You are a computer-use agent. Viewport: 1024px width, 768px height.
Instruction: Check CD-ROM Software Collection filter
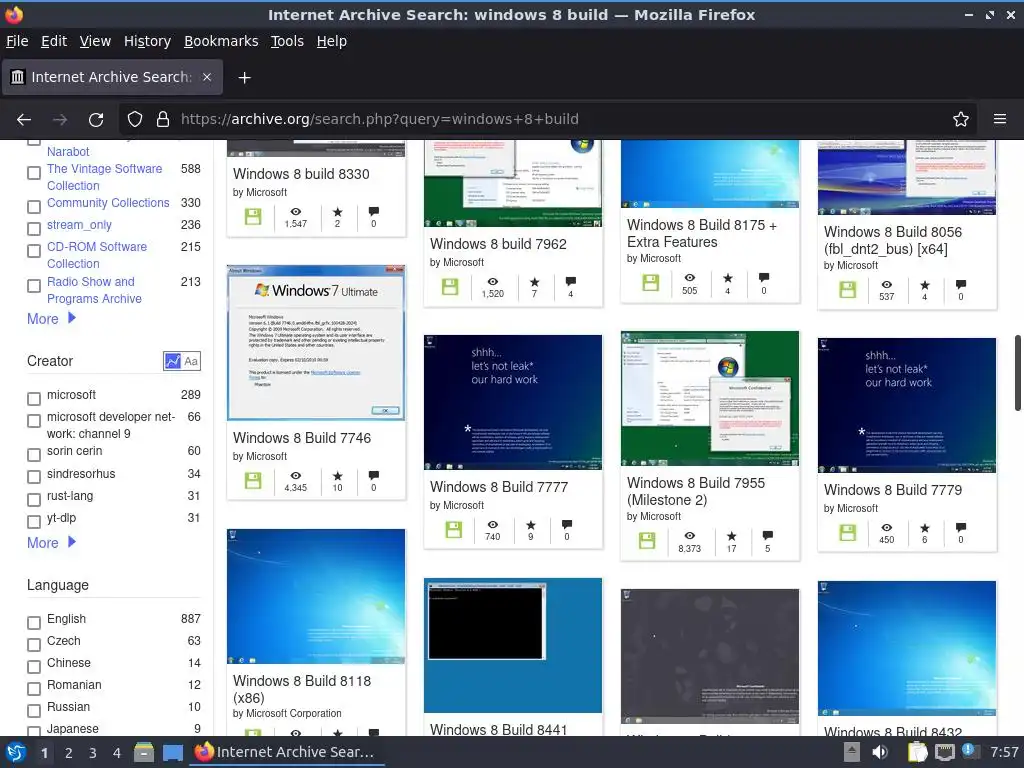34,251
